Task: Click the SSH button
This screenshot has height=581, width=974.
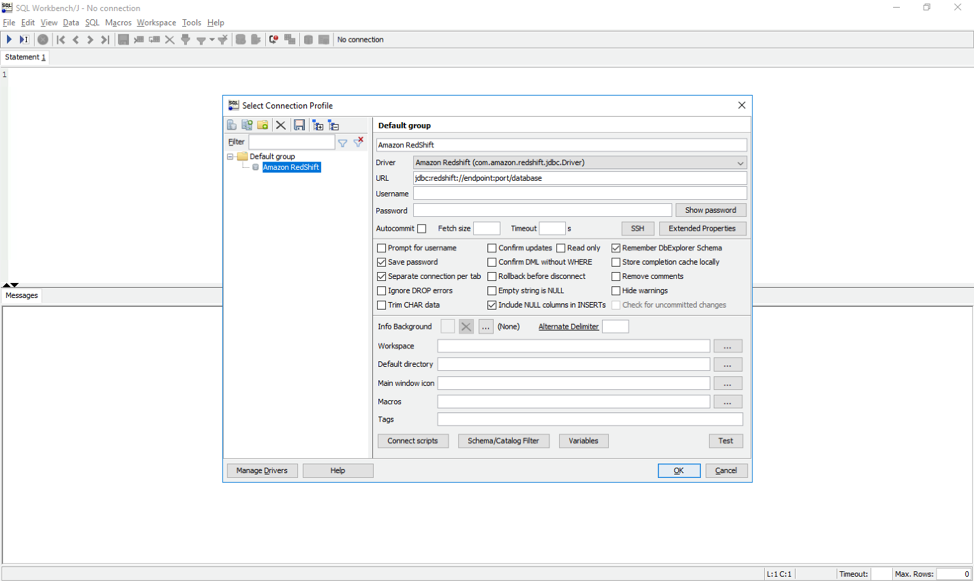Action: click(x=638, y=229)
